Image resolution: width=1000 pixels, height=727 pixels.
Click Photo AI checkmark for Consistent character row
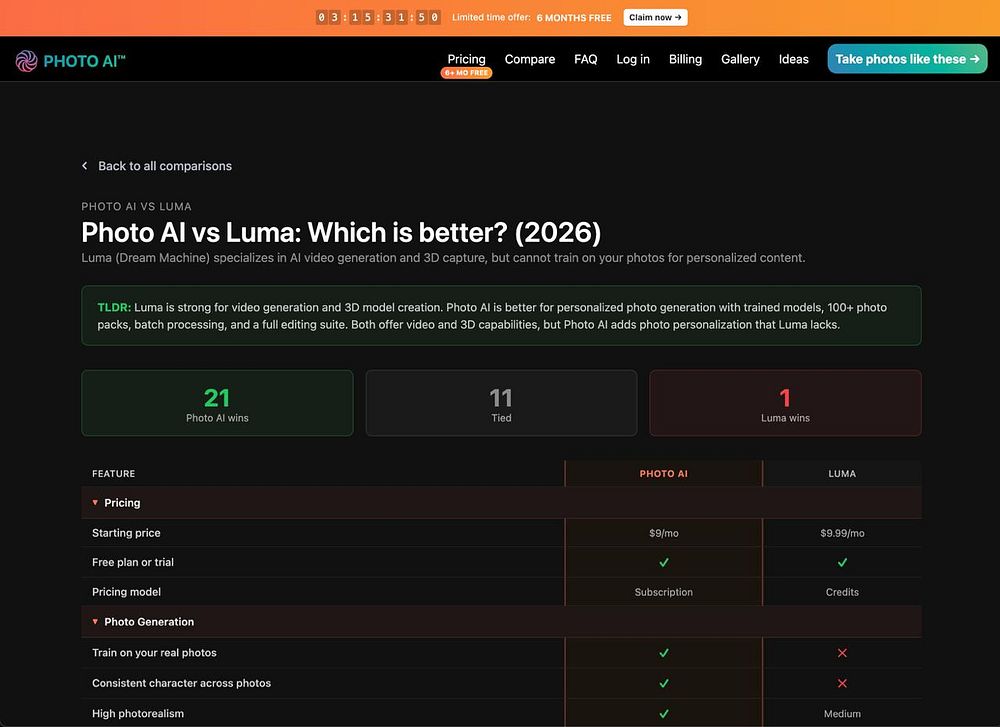click(664, 683)
